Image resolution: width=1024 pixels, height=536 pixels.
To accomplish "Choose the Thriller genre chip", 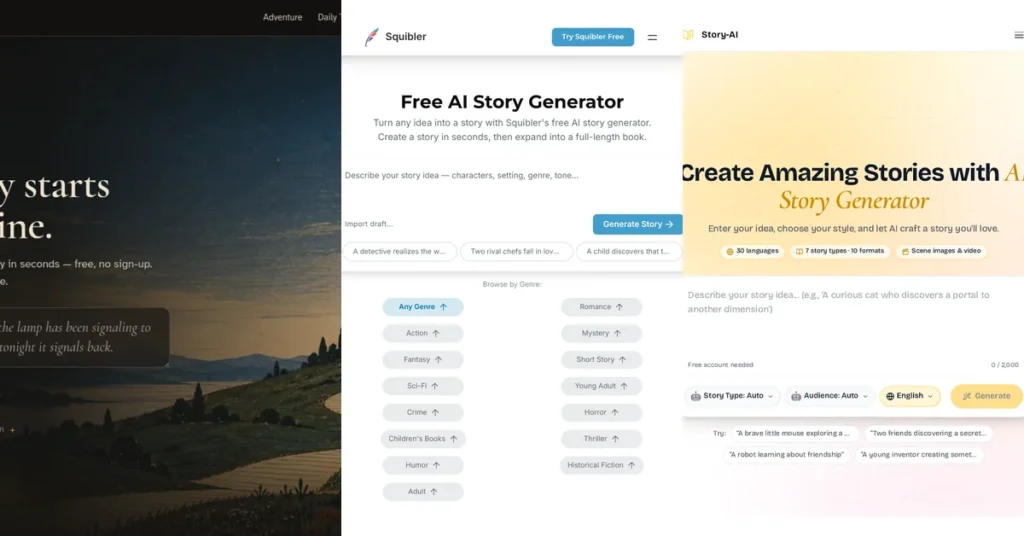I will pos(601,439).
